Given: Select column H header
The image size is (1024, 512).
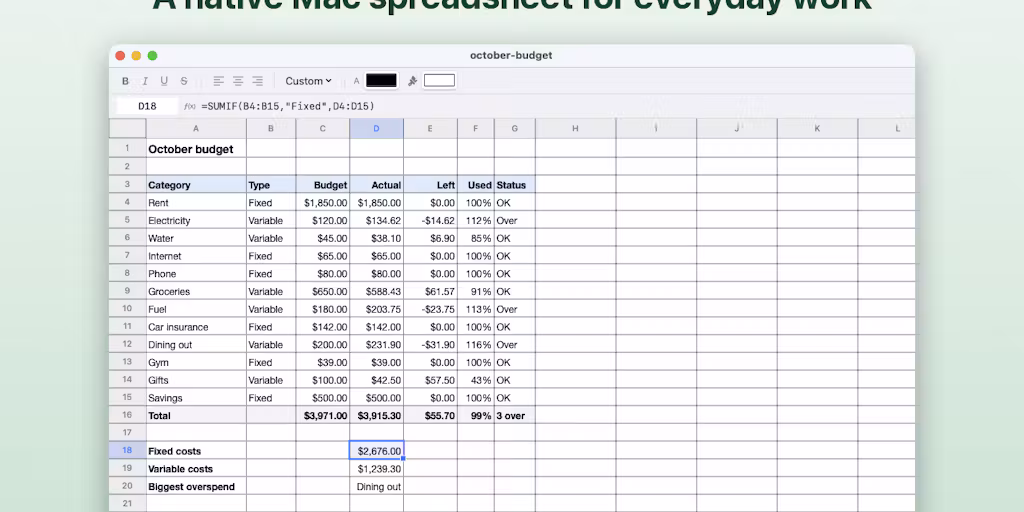Looking at the screenshot, I should [x=575, y=129].
